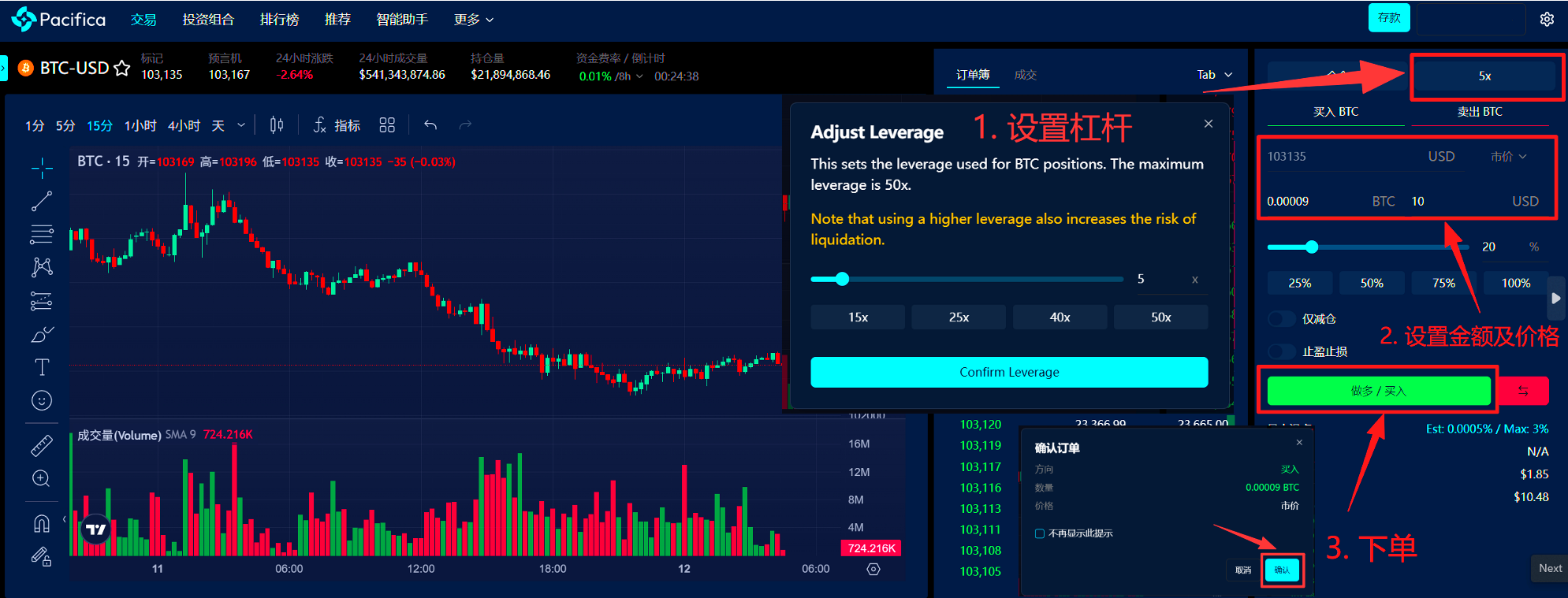
Task: Select the ruler measure tool
Action: [42, 446]
